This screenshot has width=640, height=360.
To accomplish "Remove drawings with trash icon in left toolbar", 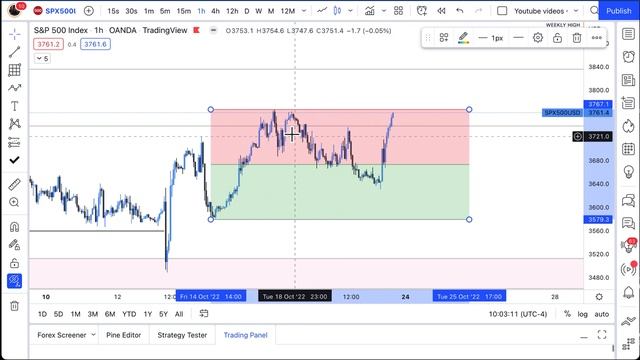I will (14, 306).
